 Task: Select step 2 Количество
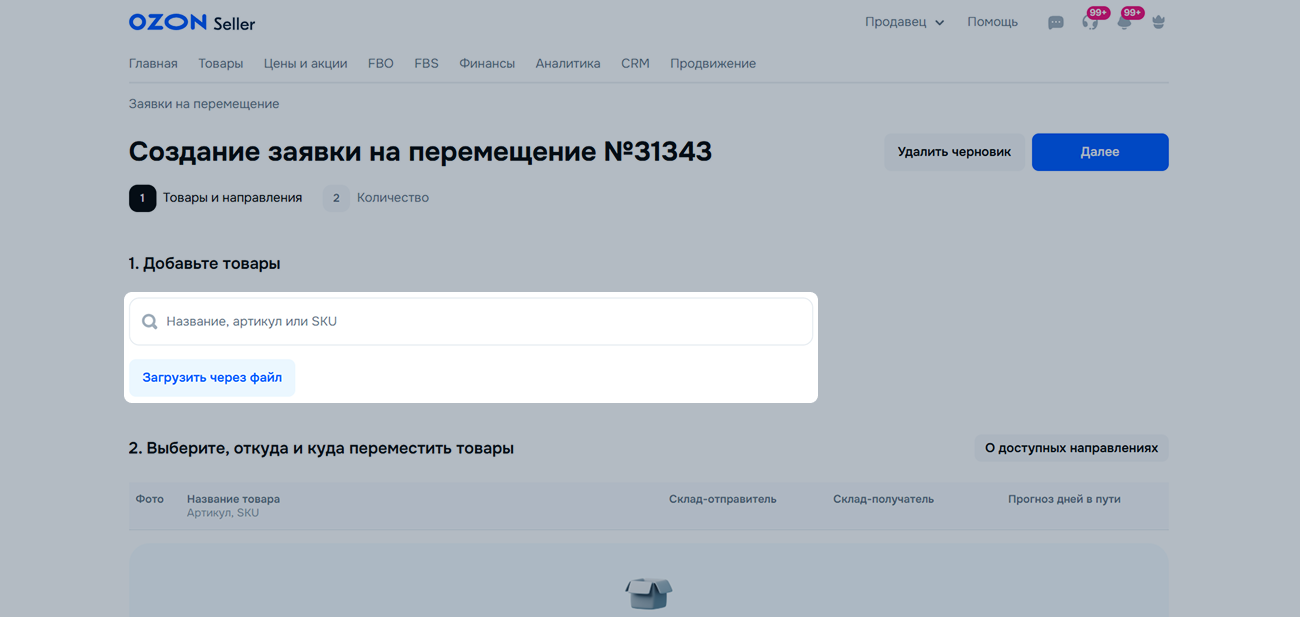[377, 198]
